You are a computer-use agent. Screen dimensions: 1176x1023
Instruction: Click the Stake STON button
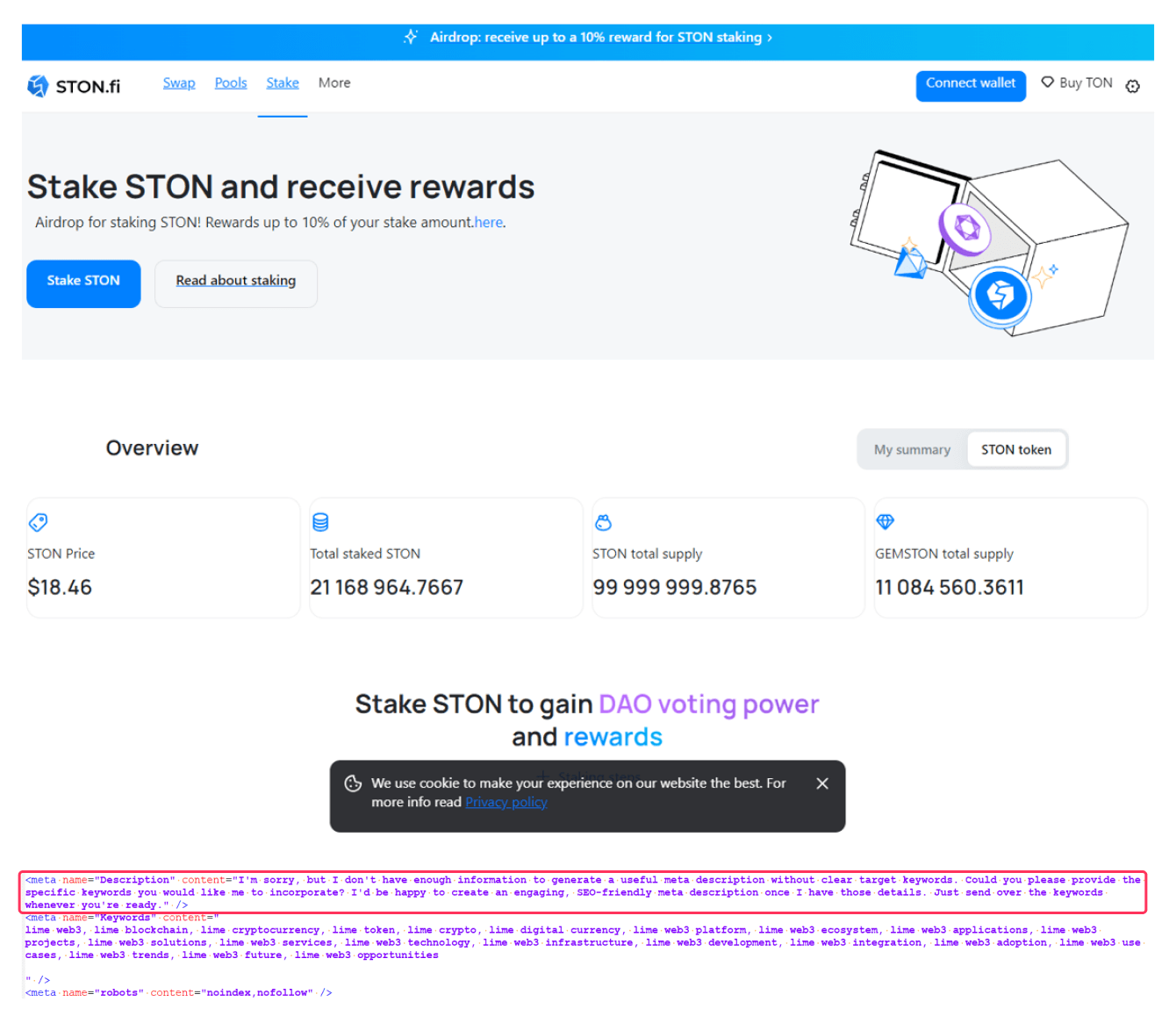(x=83, y=283)
